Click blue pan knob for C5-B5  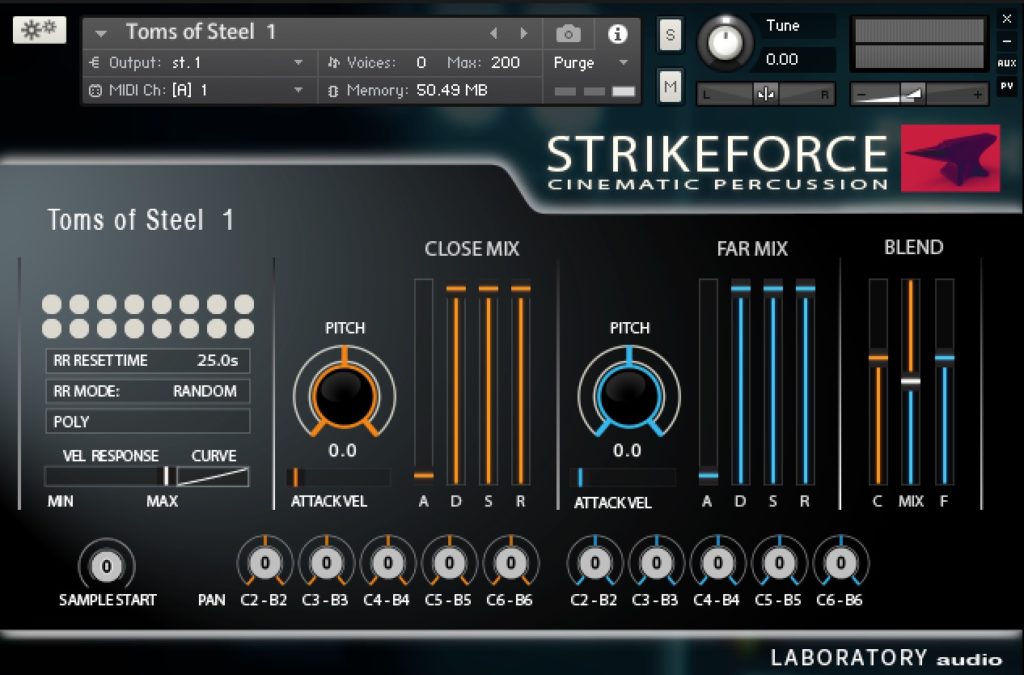[x=778, y=563]
